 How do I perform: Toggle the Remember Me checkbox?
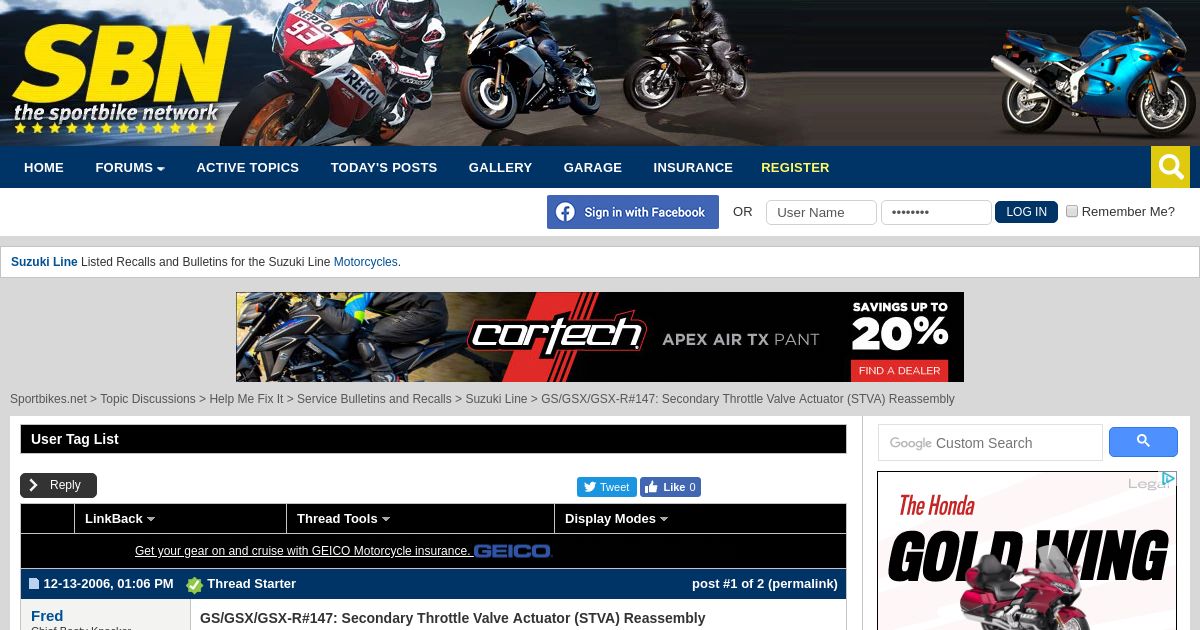point(1072,211)
